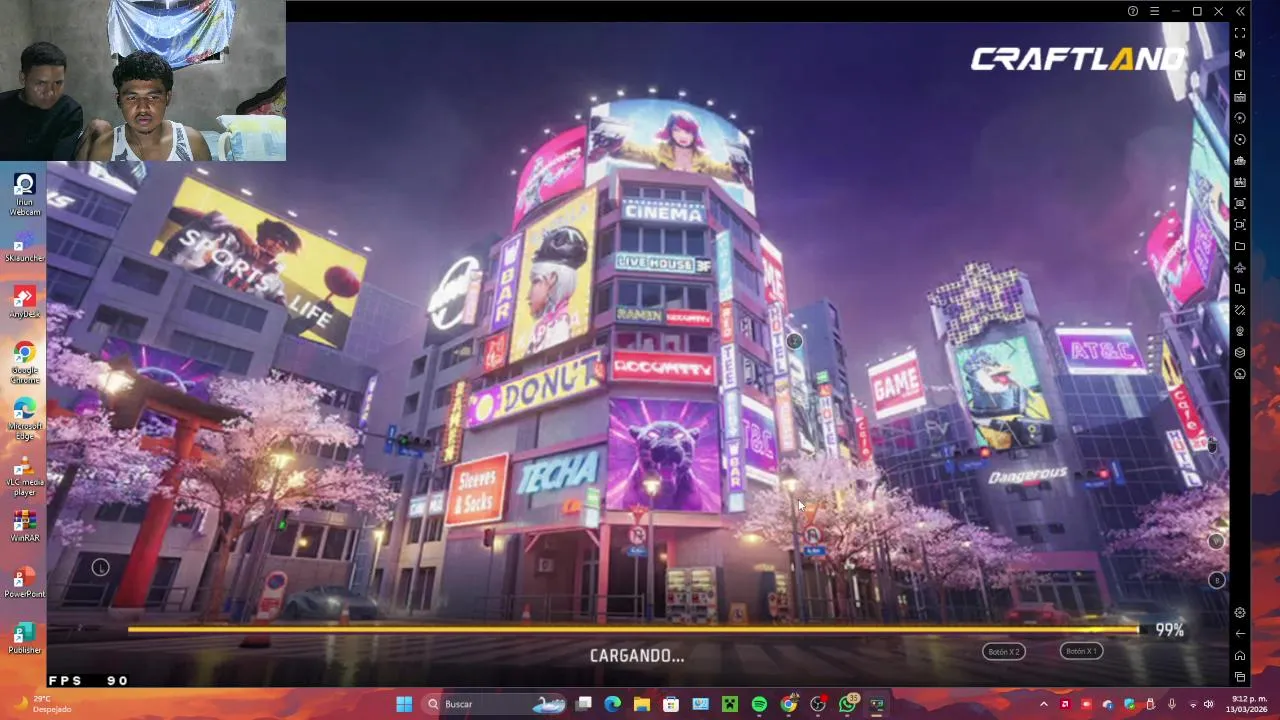
Task: Click the emulator volume speaker icon
Action: (1240, 54)
